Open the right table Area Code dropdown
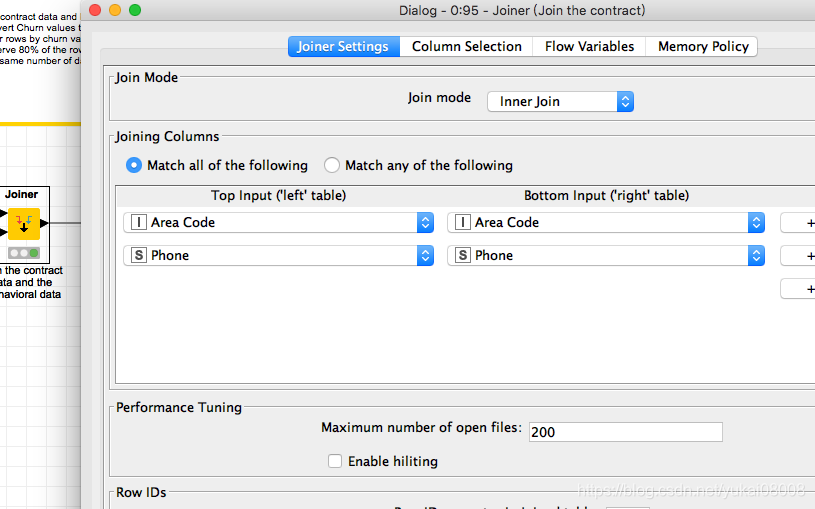Screen dimensions: 815x509 point(606,223)
